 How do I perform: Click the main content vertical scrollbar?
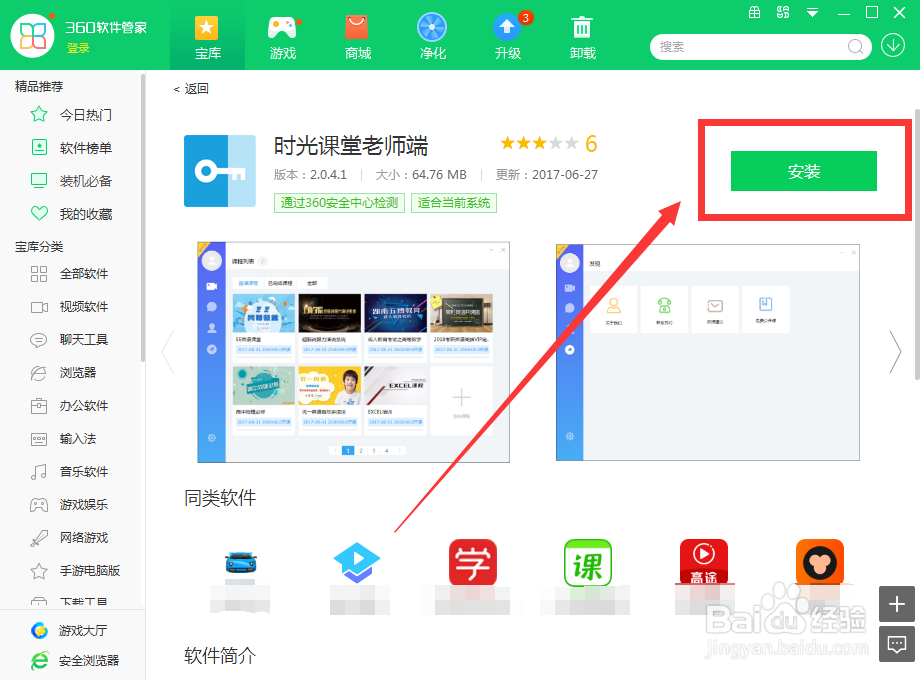point(917,244)
